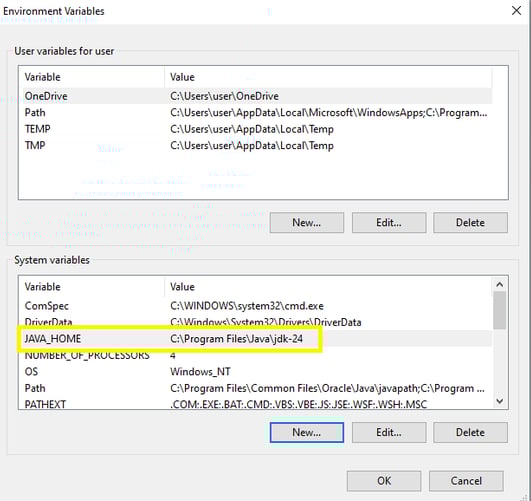
Task: Click system variables scrollbar up arrow
Action: click(500, 284)
